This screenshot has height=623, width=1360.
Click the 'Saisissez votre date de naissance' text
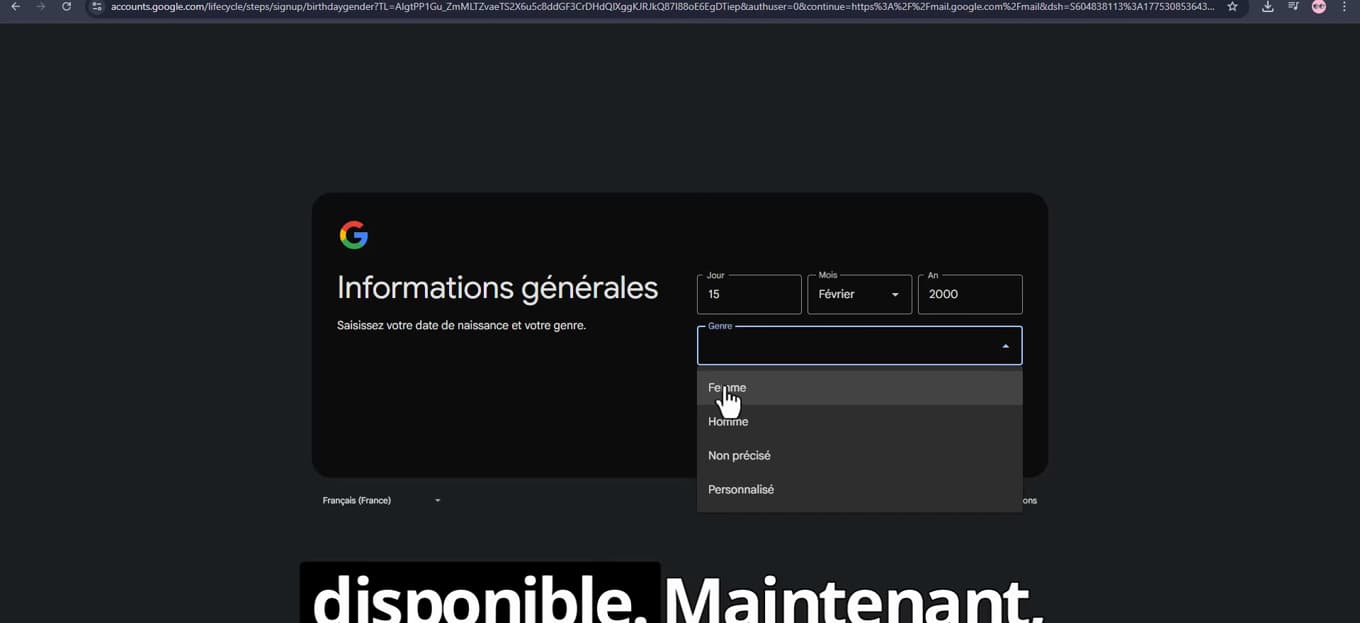461,325
